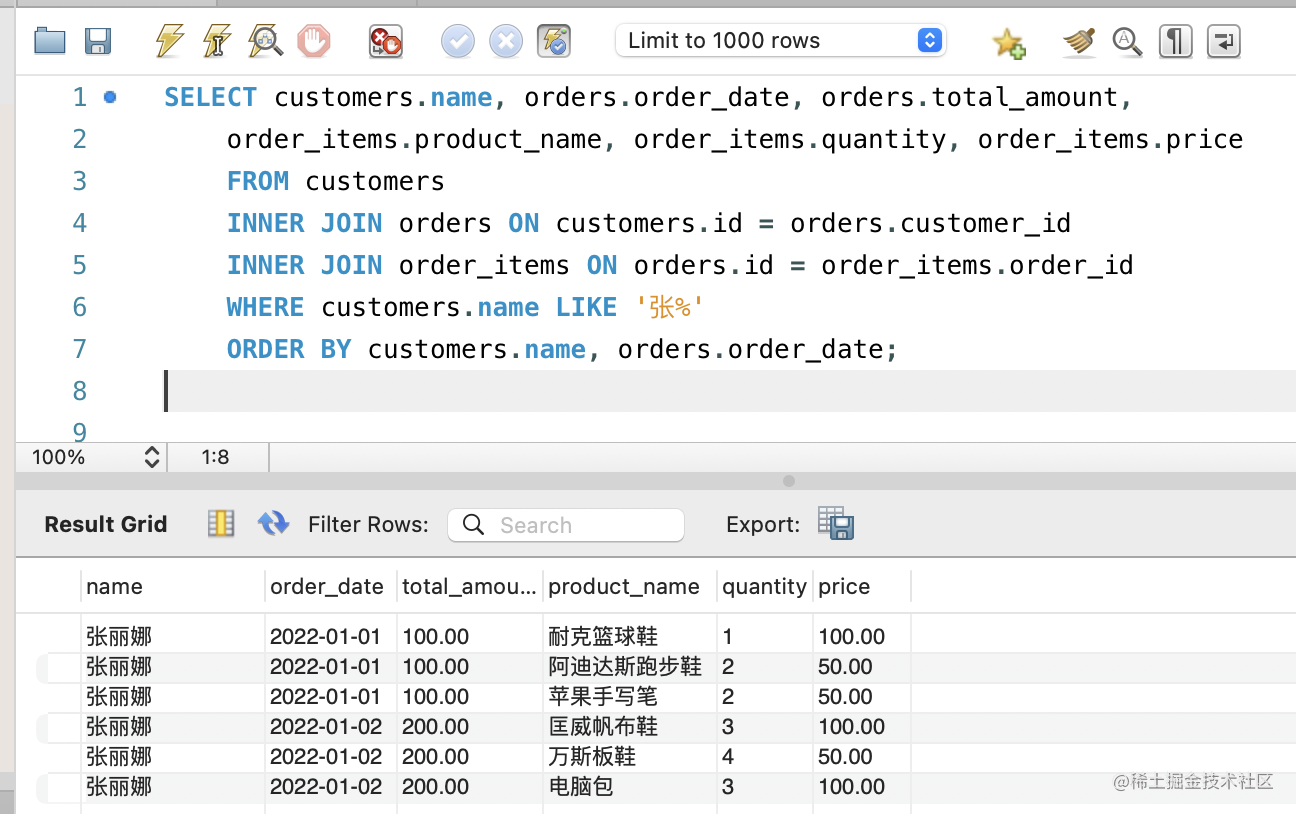Click orders.customer_id on line 4

pos(931,223)
